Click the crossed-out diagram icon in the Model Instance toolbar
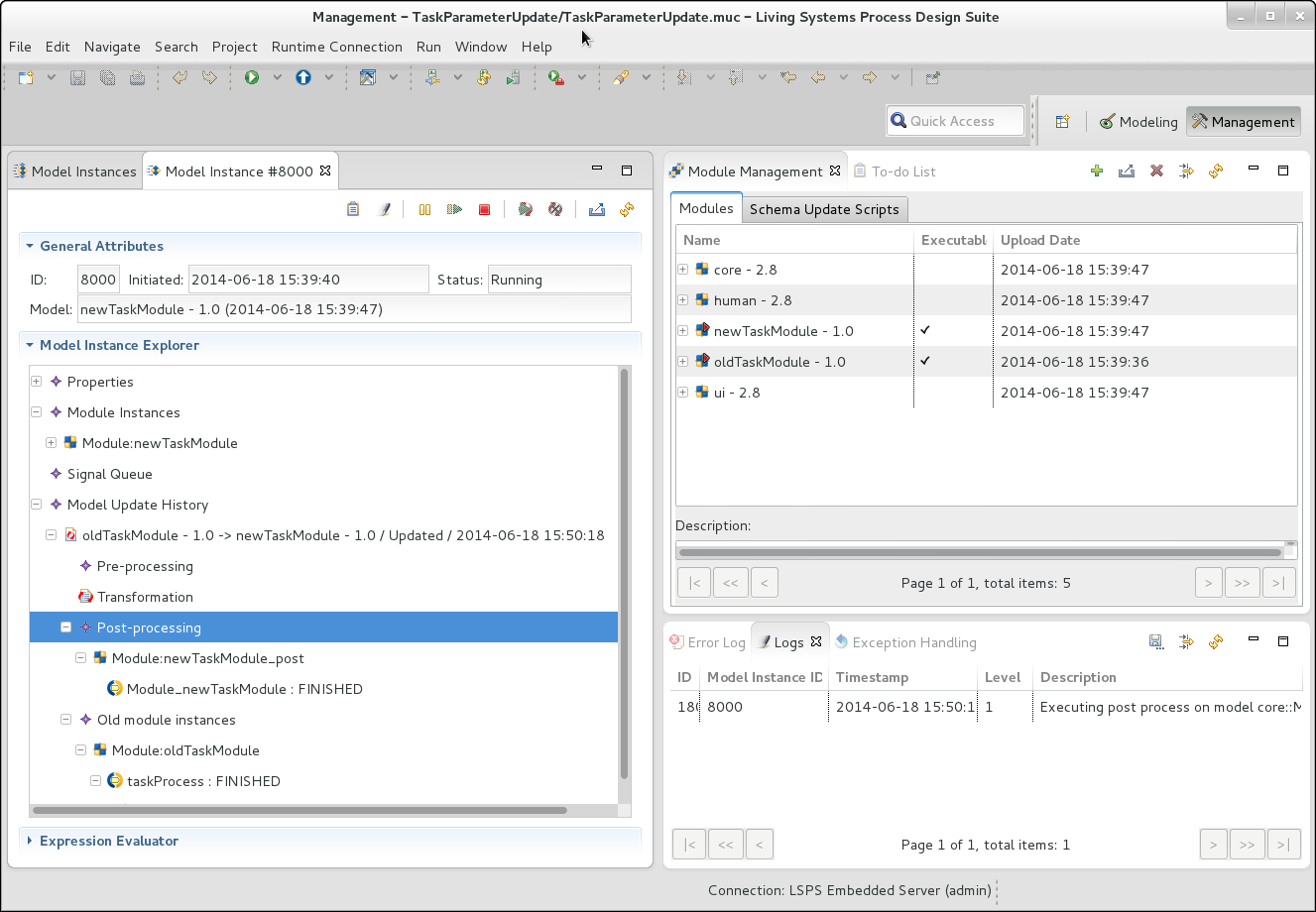Screen dimensions: 1316x912 coord(555,209)
